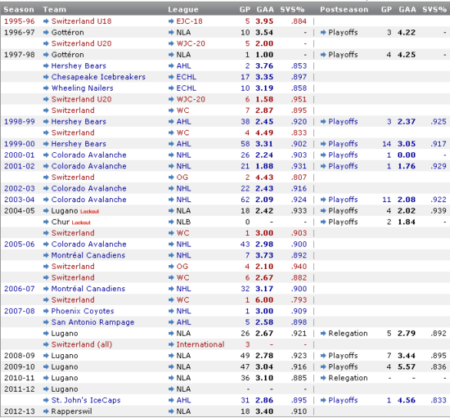This screenshot has width=450, height=418.
Task: Click OG league in 2001-02 Switzerland row
Action: coord(182,177)
